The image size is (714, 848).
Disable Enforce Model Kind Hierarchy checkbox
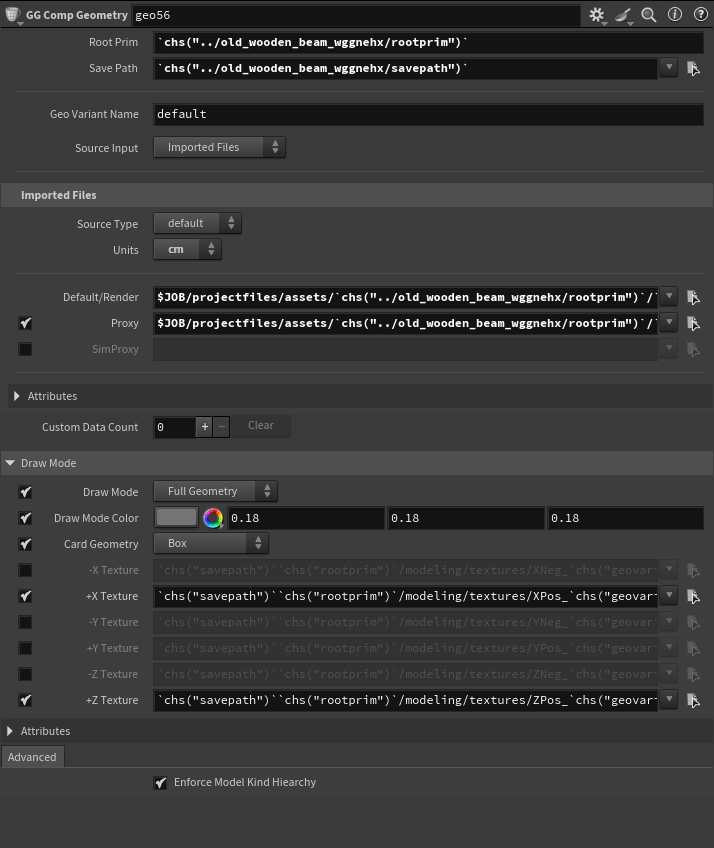(x=160, y=783)
